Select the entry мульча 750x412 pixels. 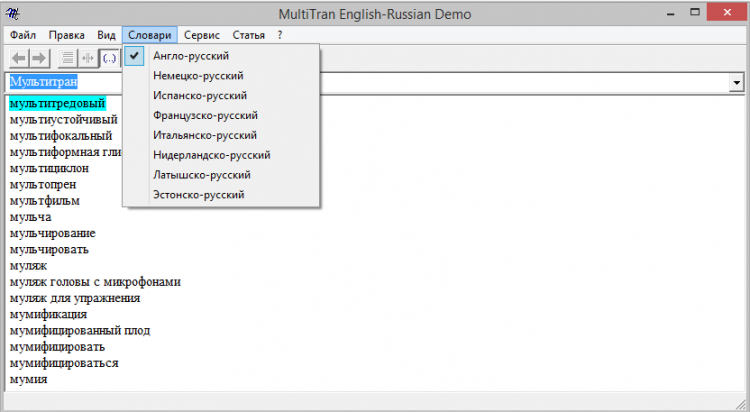31,217
